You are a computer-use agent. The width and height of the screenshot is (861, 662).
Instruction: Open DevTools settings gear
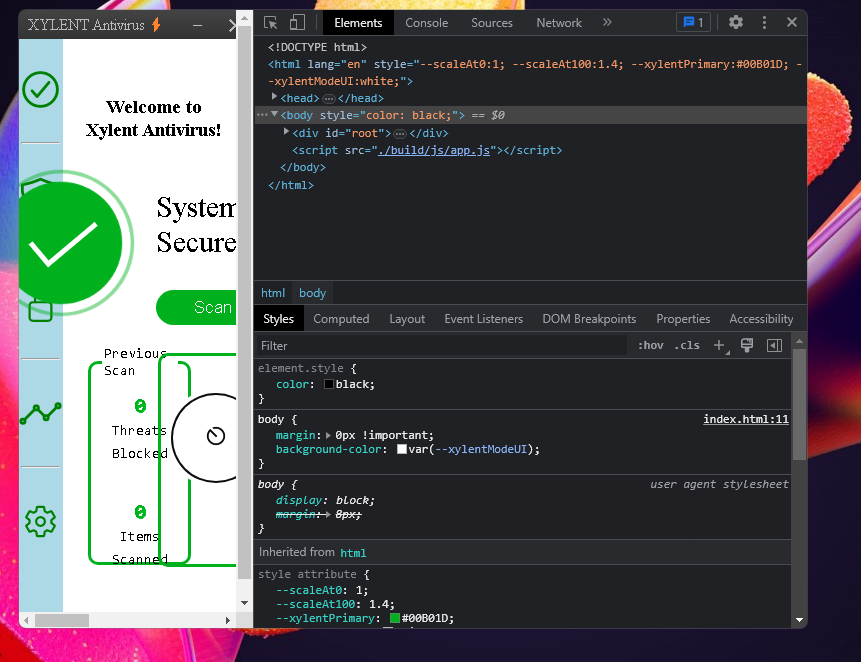pos(736,22)
